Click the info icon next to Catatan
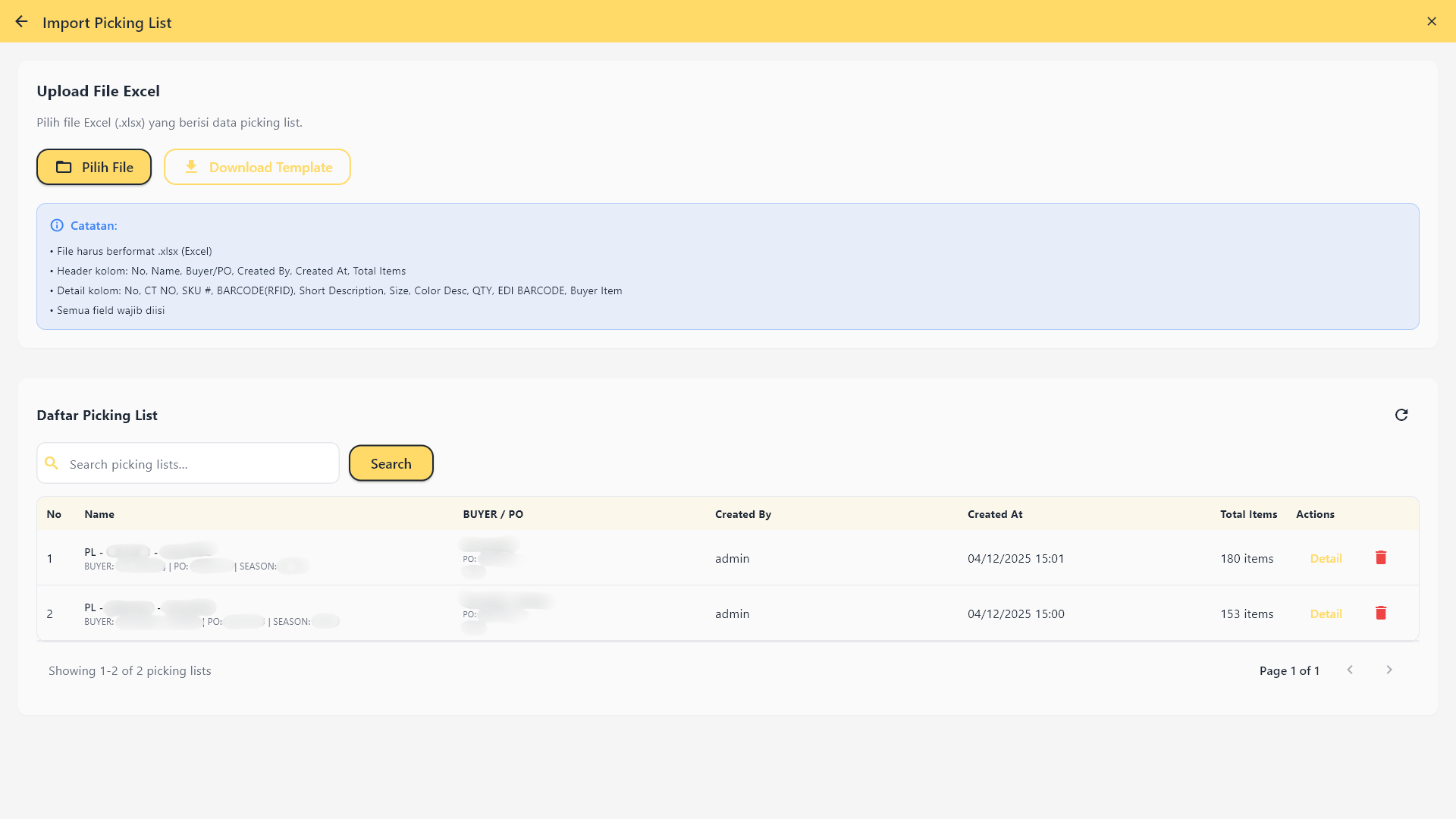 pyautogui.click(x=58, y=224)
